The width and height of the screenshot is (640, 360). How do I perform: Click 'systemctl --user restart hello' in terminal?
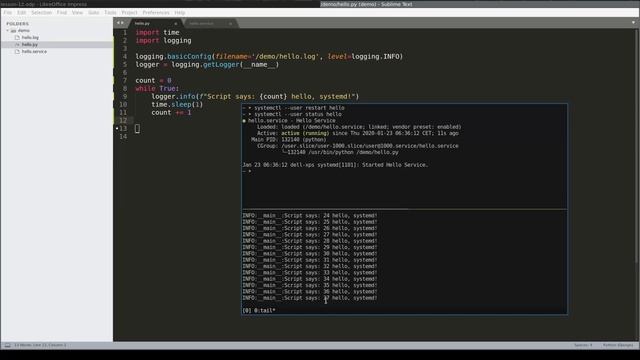[x=299, y=108]
